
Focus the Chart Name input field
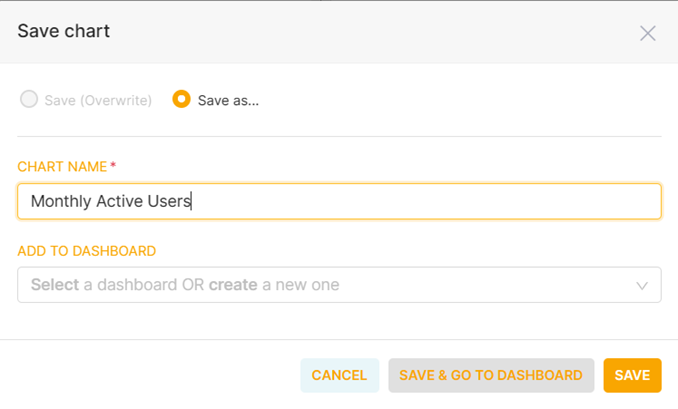click(x=339, y=201)
